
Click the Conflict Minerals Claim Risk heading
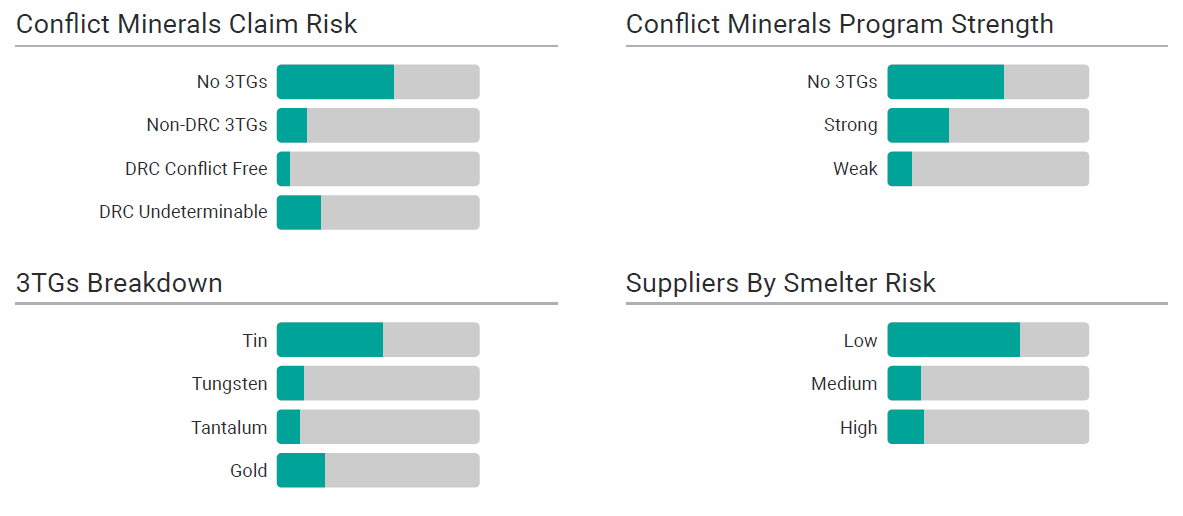coord(187,25)
